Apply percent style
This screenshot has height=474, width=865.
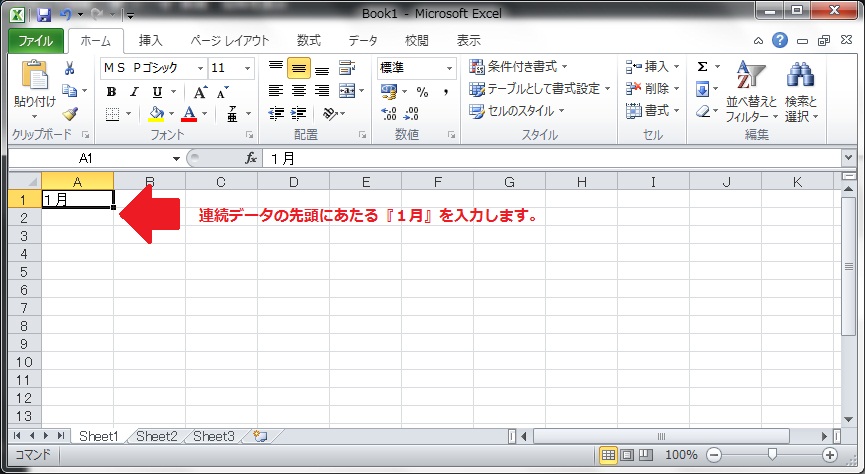(x=423, y=92)
